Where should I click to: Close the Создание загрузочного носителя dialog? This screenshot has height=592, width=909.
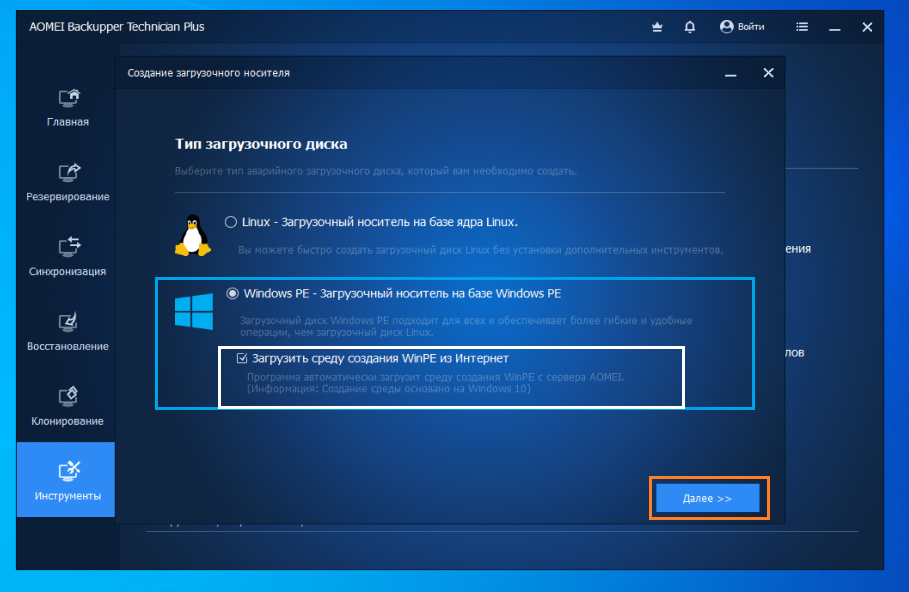(x=768, y=73)
